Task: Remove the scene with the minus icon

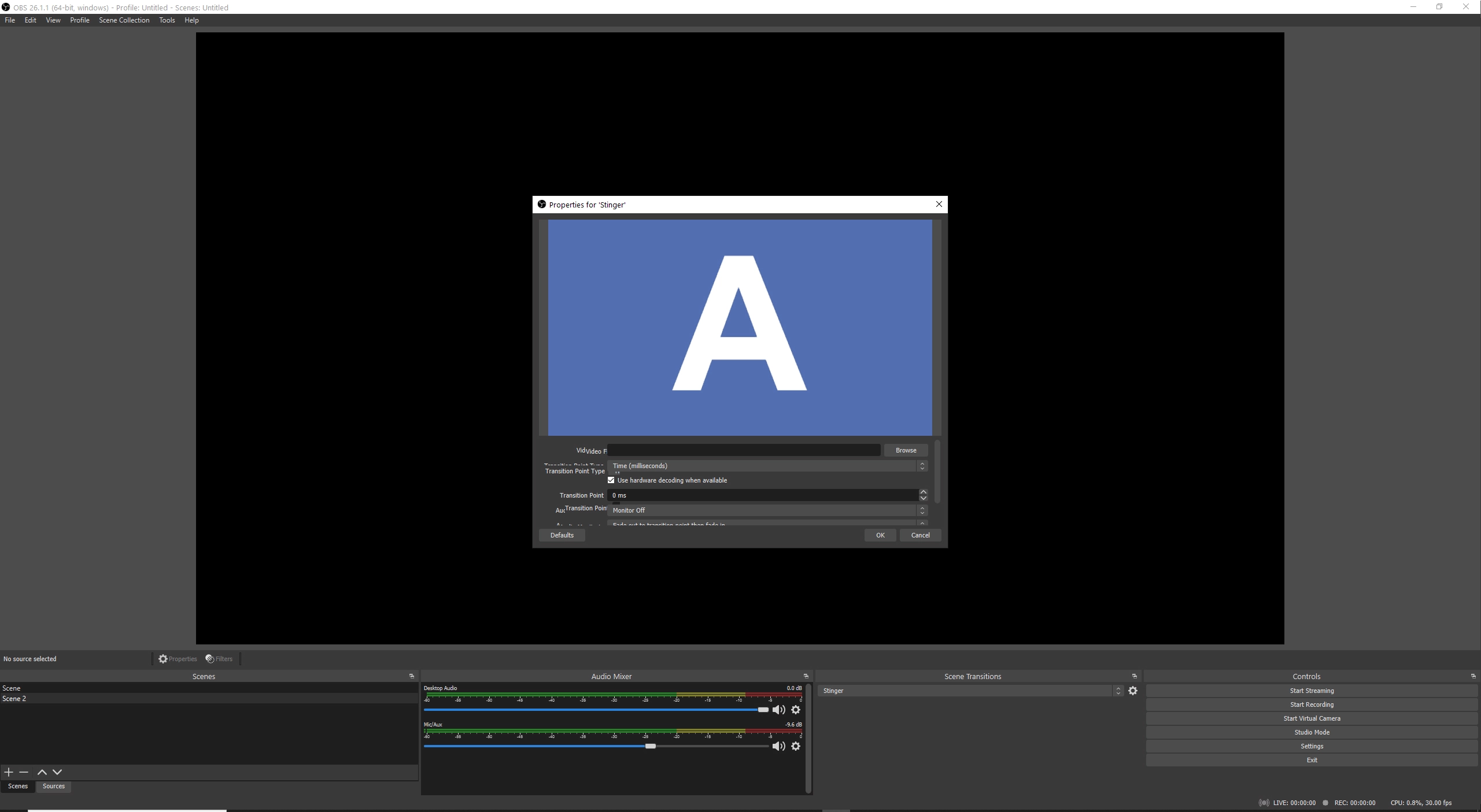Action: (x=24, y=772)
